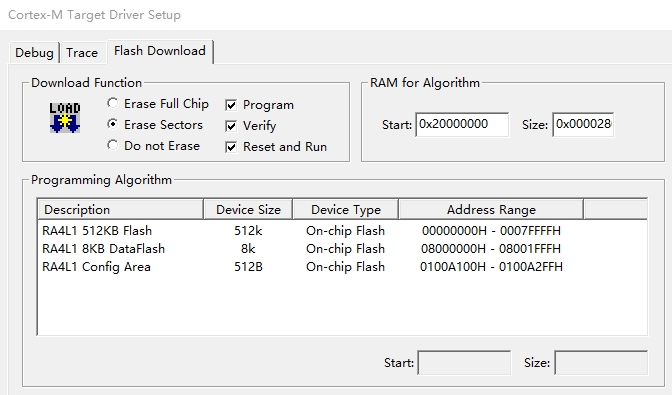Click address range 00000000H - 0007FFFFH
672x395 pixels.
(491, 230)
